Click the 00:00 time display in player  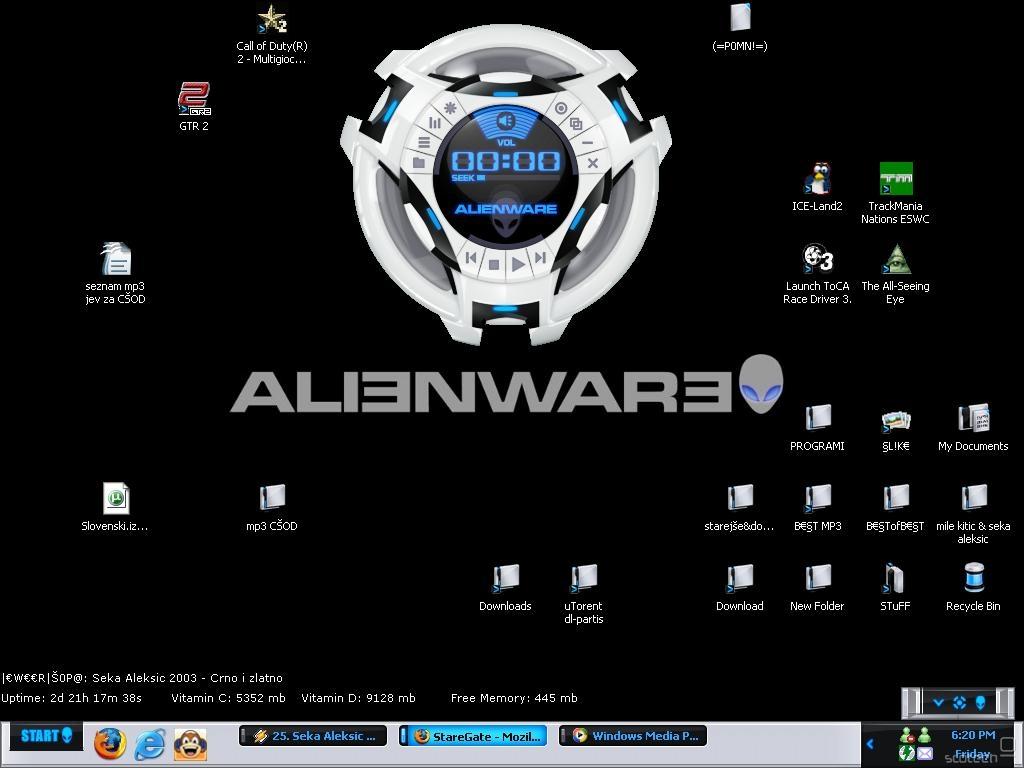click(506, 160)
